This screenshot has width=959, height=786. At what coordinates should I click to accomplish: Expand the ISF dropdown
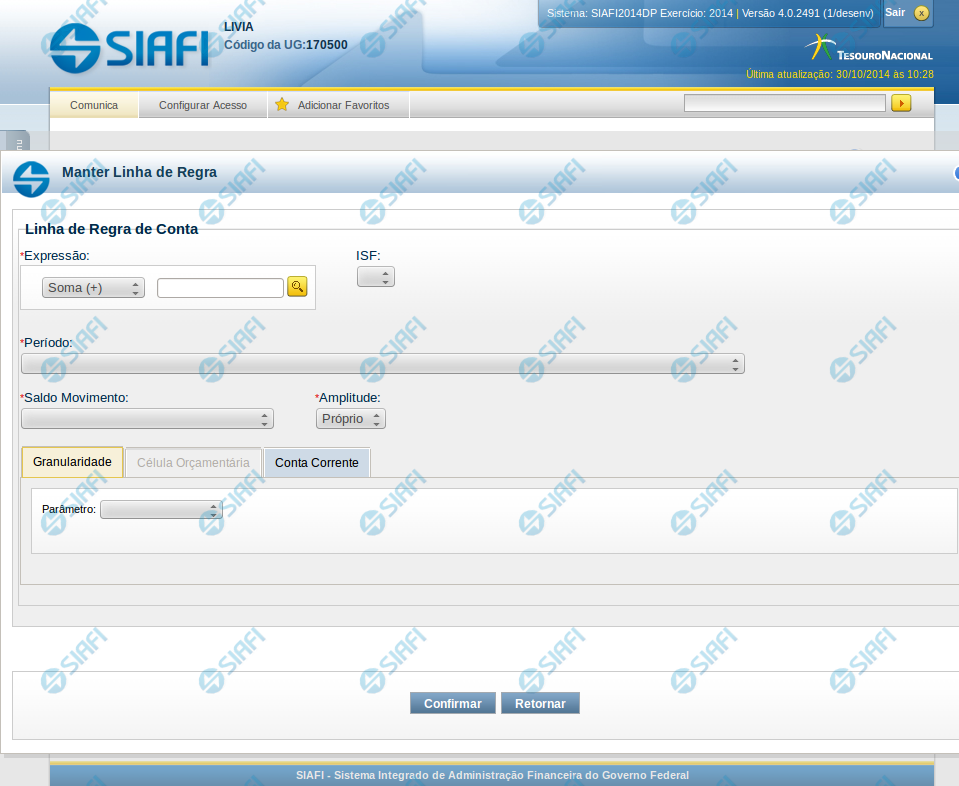[376, 277]
